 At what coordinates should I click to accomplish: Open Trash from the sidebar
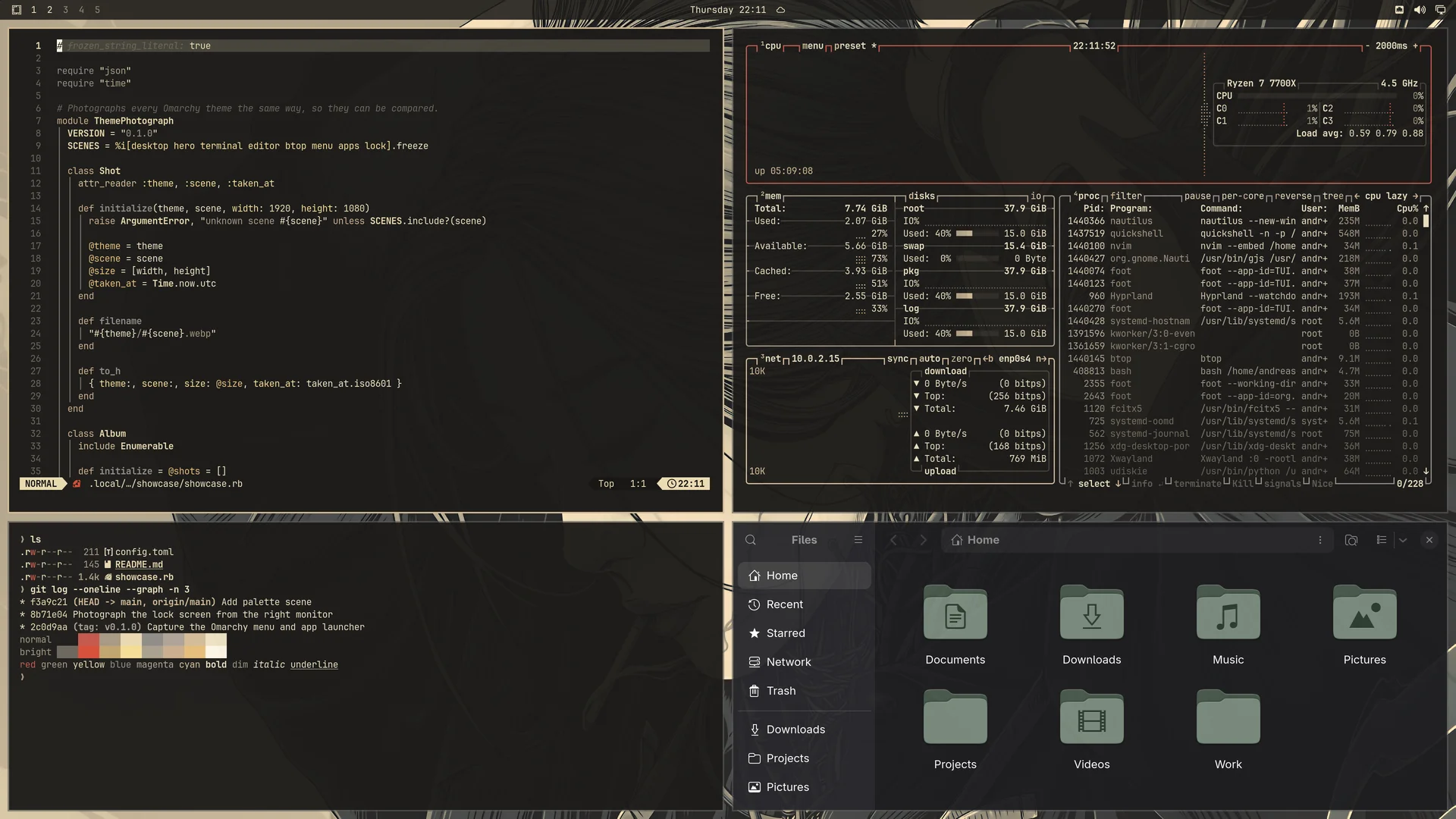tap(804, 691)
